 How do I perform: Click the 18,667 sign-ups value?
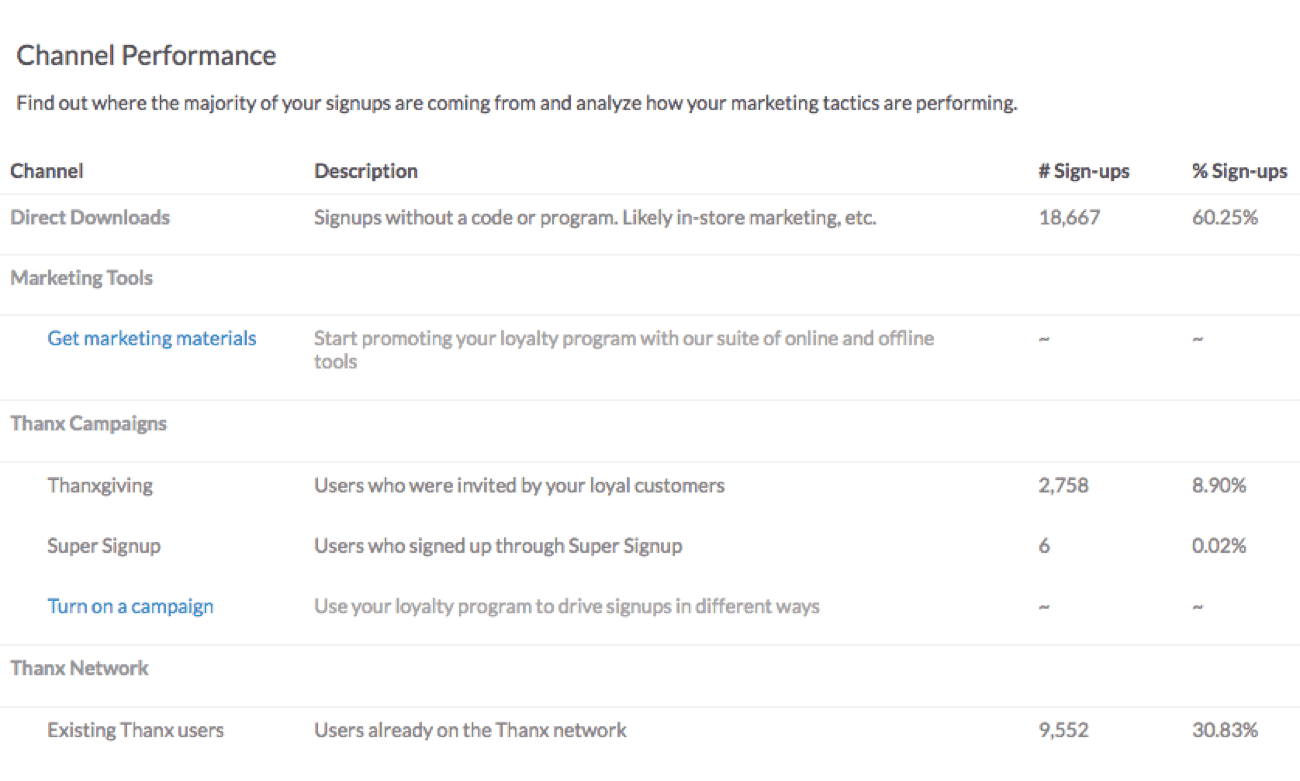point(1069,218)
